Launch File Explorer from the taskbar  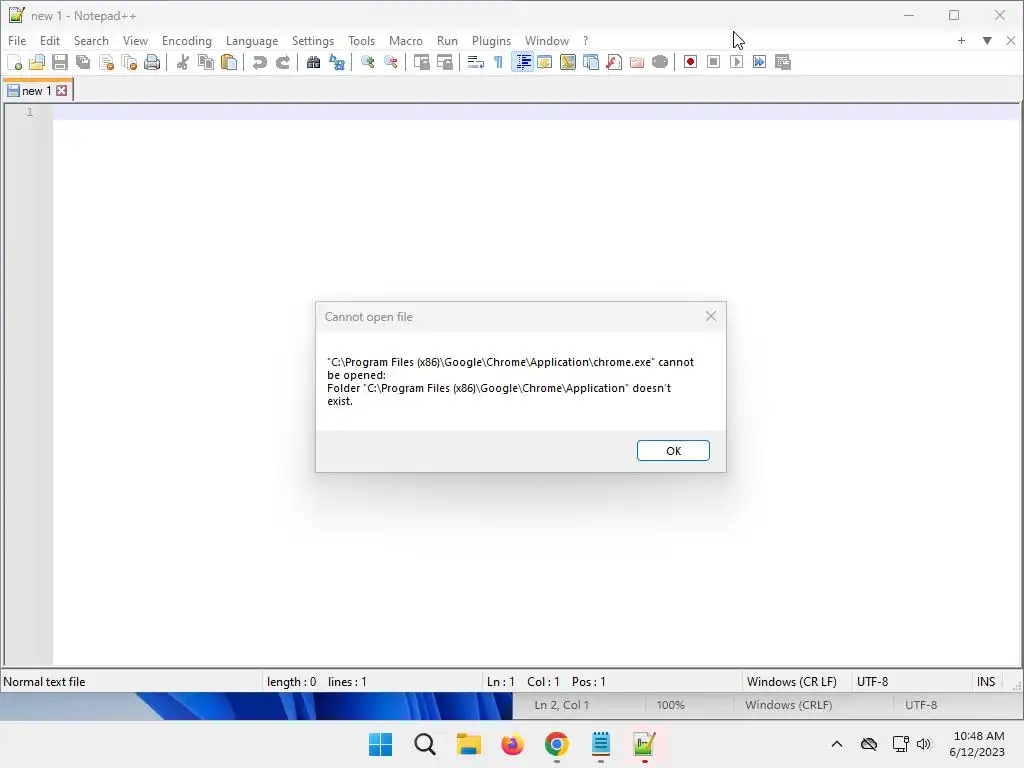tap(469, 744)
